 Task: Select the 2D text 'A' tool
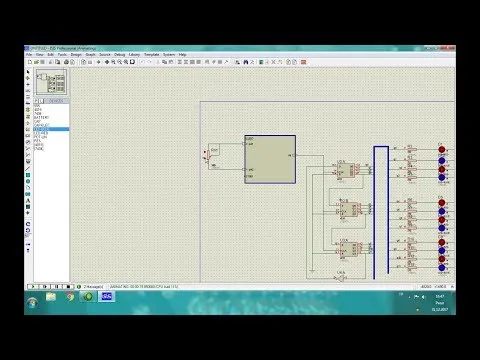(28, 201)
